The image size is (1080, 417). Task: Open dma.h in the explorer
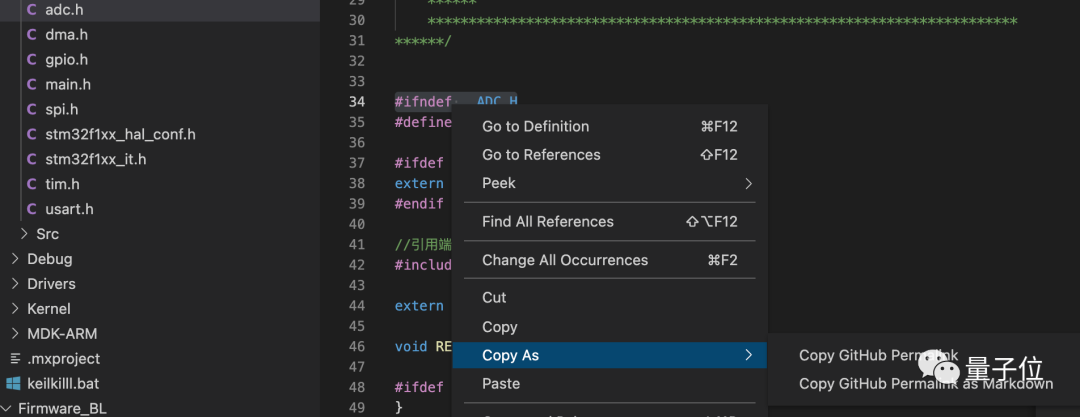(x=66, y=34)
